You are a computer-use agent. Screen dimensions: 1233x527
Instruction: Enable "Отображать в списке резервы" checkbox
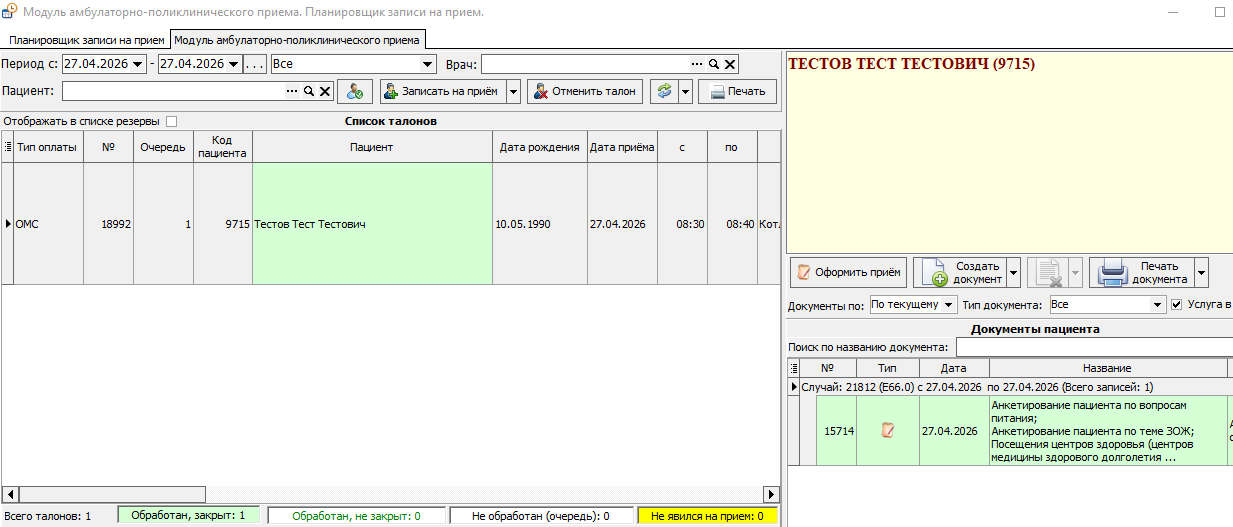pyautogui.click(x=171, y=121)
